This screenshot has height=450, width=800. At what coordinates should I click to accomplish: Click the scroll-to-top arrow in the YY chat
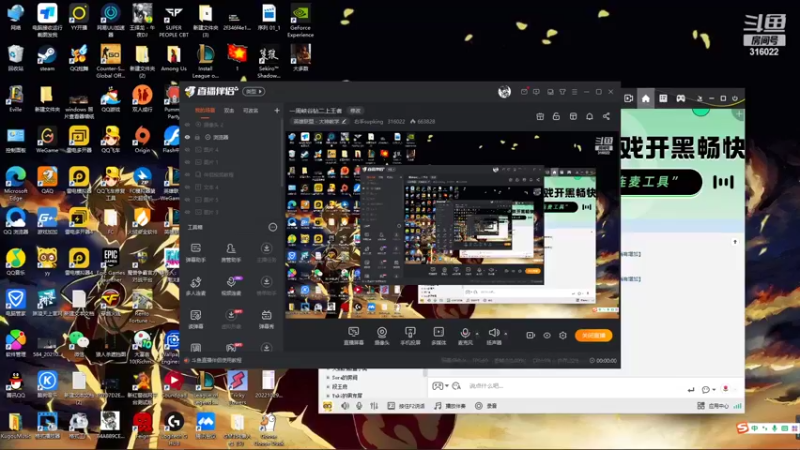coord(735,242)
